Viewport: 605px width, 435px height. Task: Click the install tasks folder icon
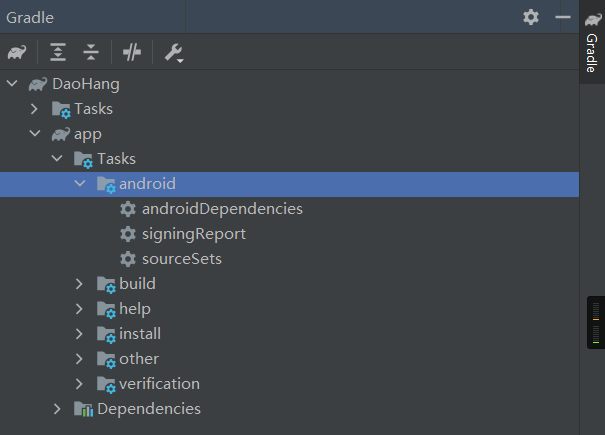coord(105,334)
